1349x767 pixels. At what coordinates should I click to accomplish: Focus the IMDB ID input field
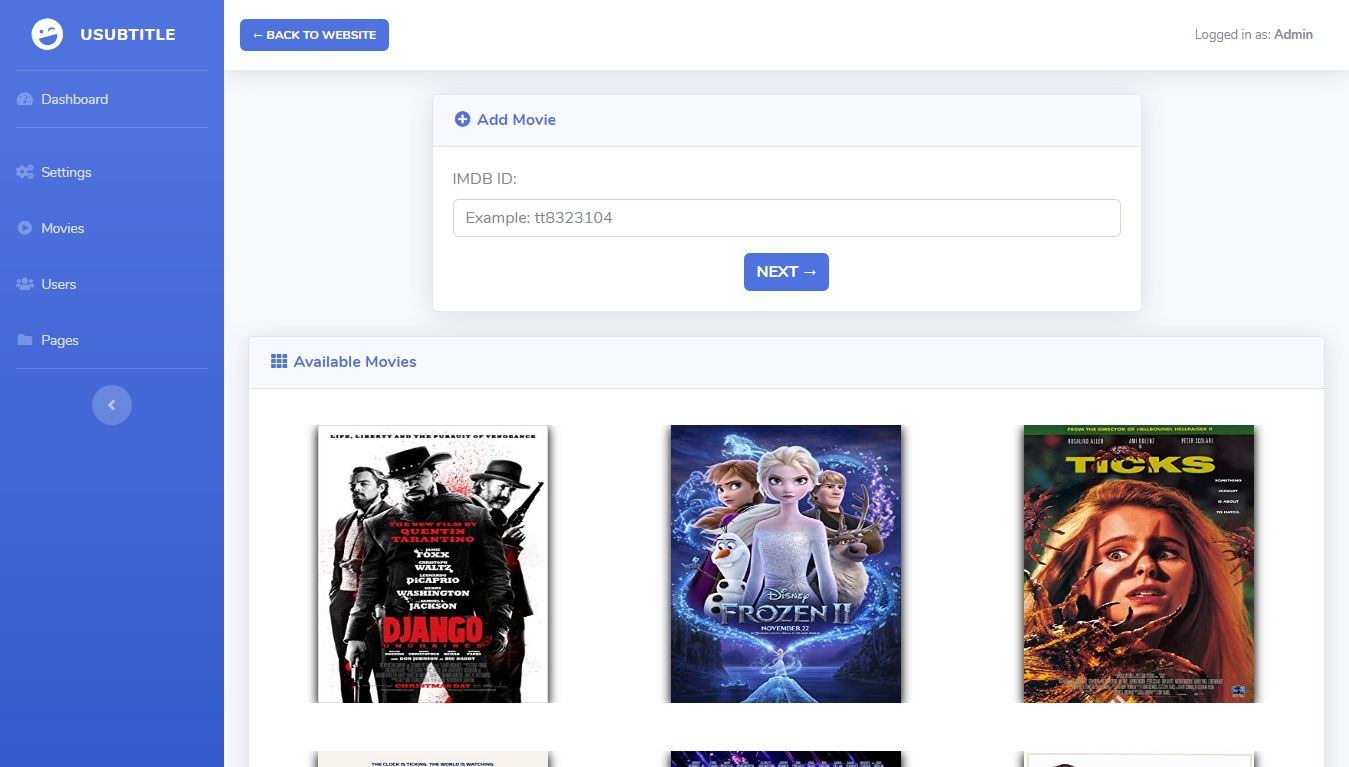tap(787, 218)
